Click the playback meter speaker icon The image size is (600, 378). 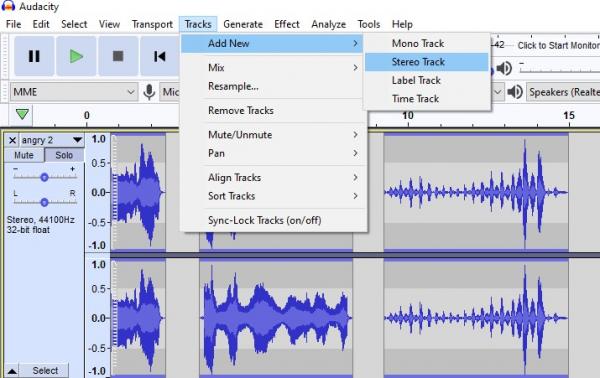[504, 68]
